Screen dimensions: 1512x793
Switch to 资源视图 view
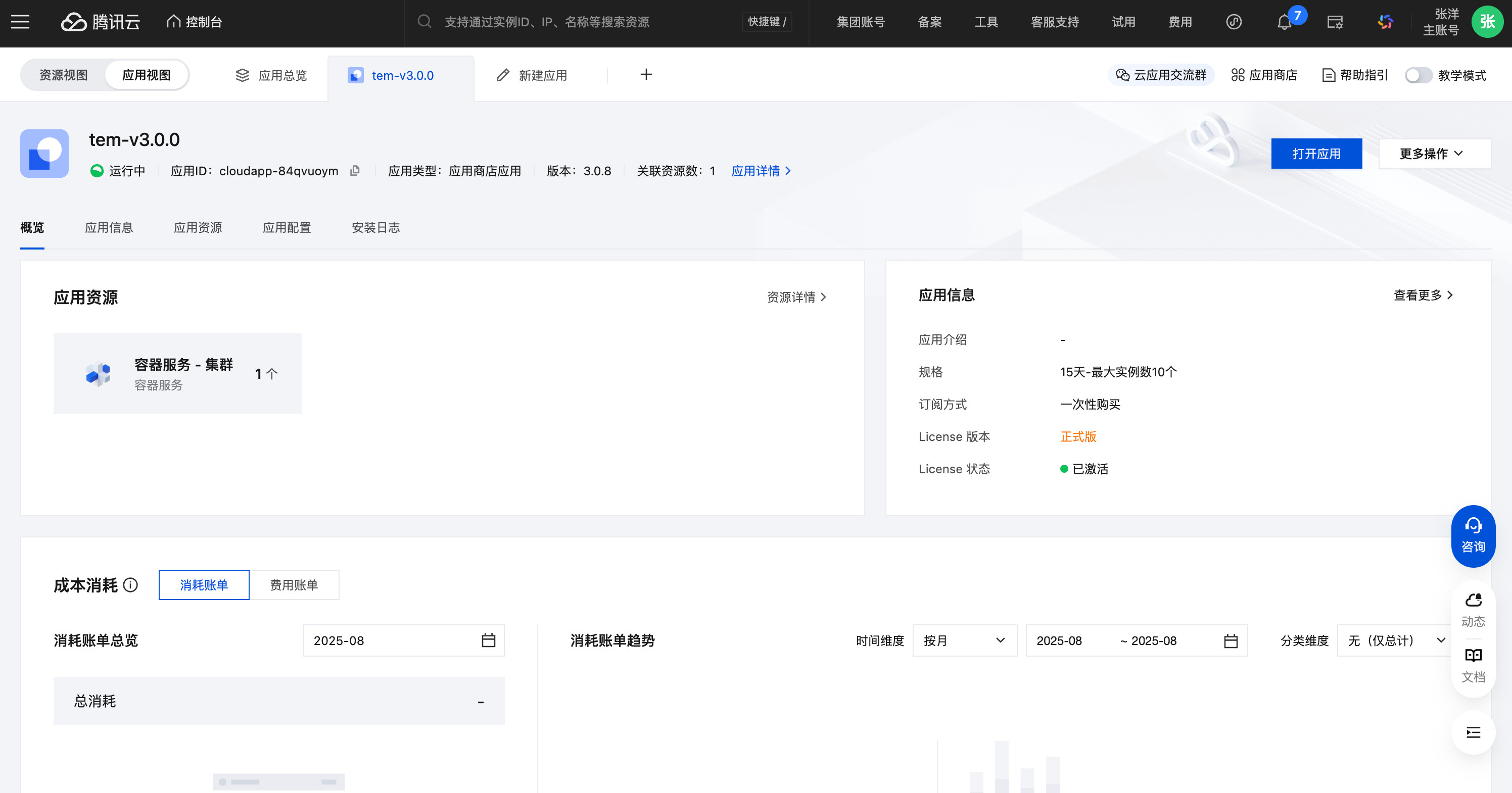click(63, 75)
